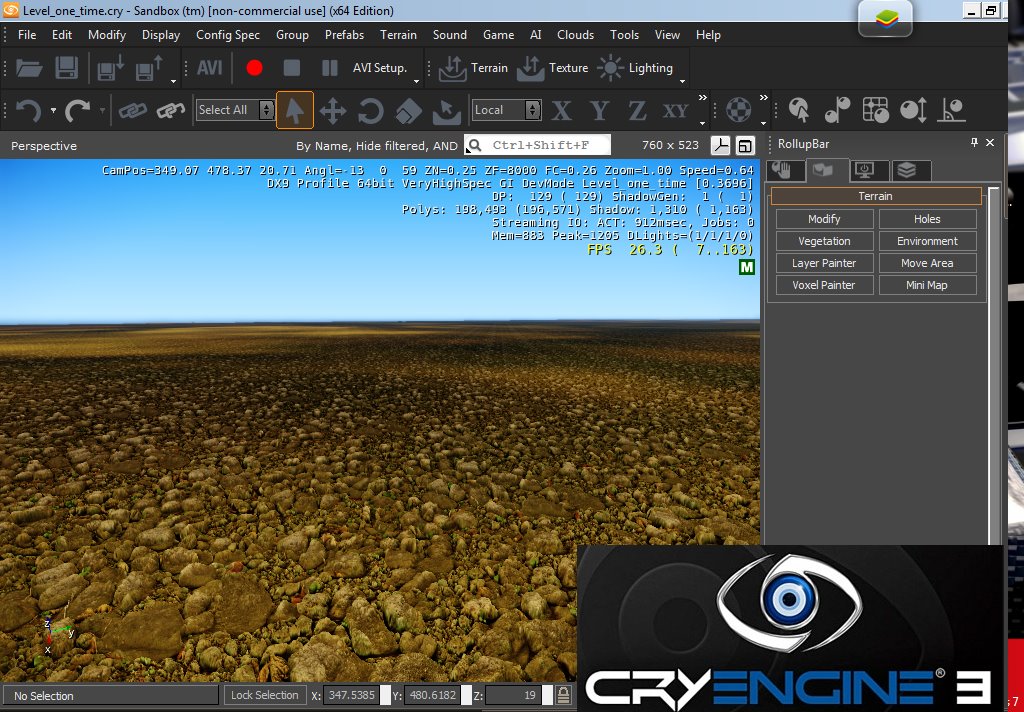The width and height of the screenshot is (1024, 712).
Task: Toggle XY plane constraint
Action: tap(675, 110)
